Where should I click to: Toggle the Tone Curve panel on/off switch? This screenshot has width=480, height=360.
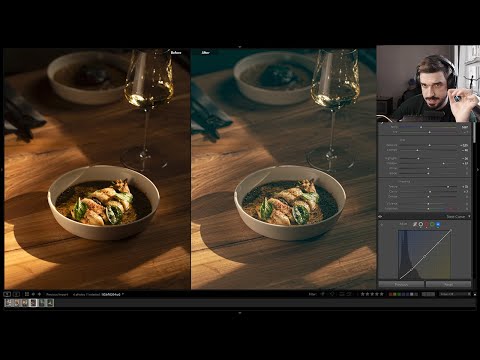pyautogui.click(x=380, y=216)
